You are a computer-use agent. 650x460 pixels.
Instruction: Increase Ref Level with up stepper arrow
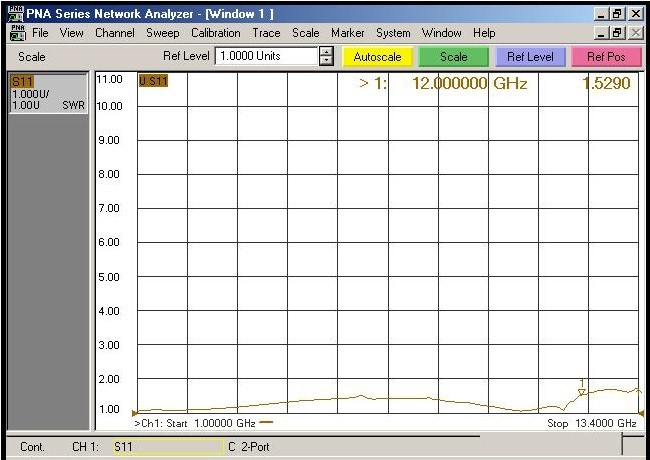click(327, 52)
